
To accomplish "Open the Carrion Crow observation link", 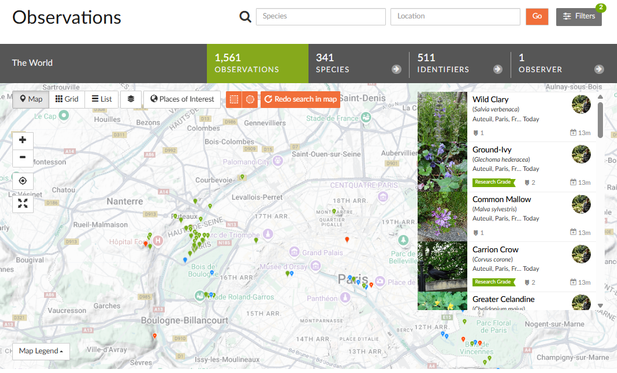I will (495, 249).
